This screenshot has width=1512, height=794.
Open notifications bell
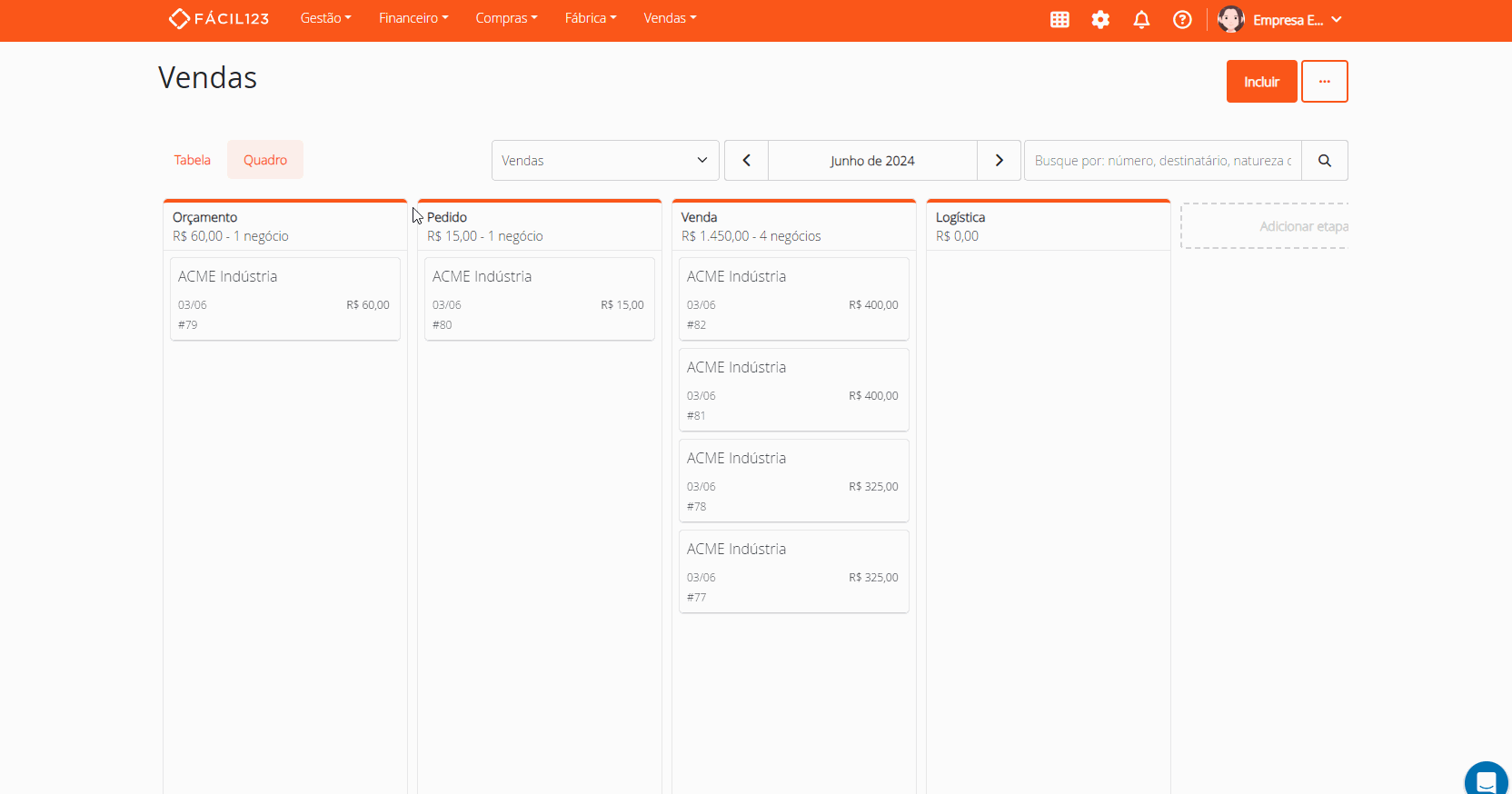point(1141,20)
